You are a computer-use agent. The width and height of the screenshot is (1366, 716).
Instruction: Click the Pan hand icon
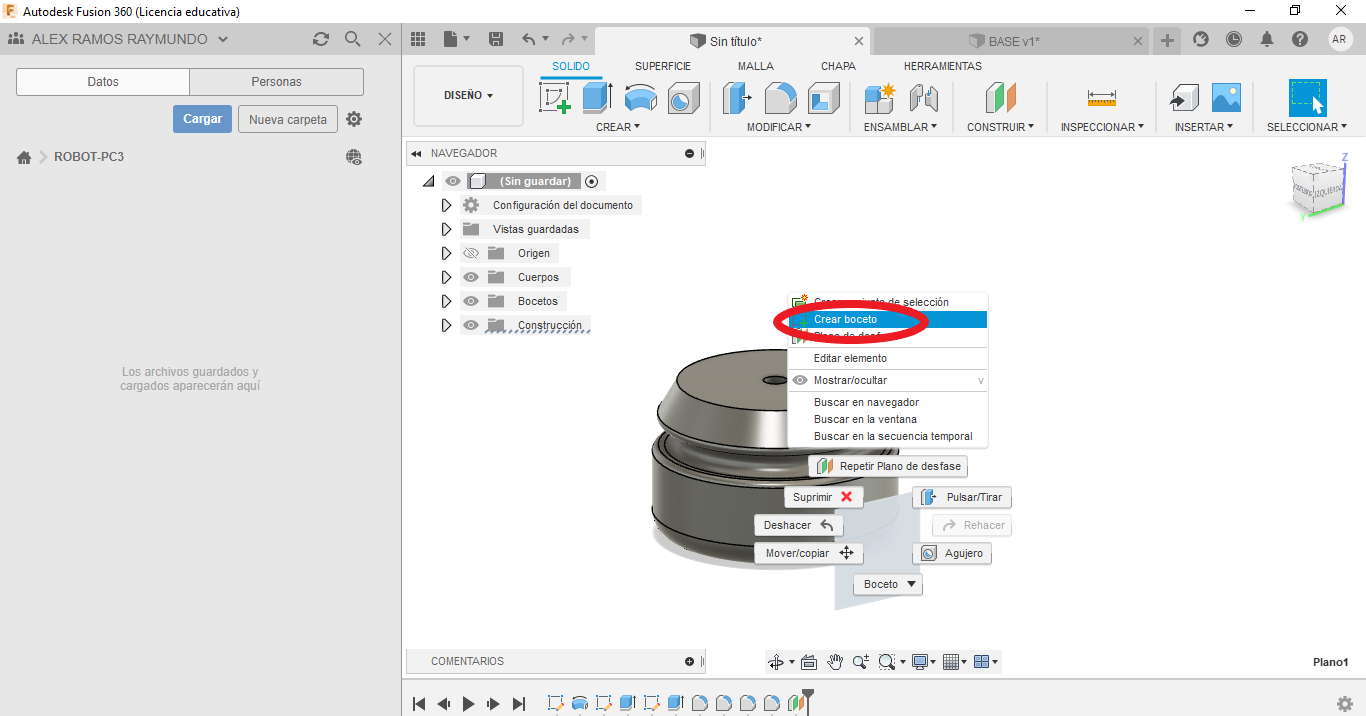point(835,662)
